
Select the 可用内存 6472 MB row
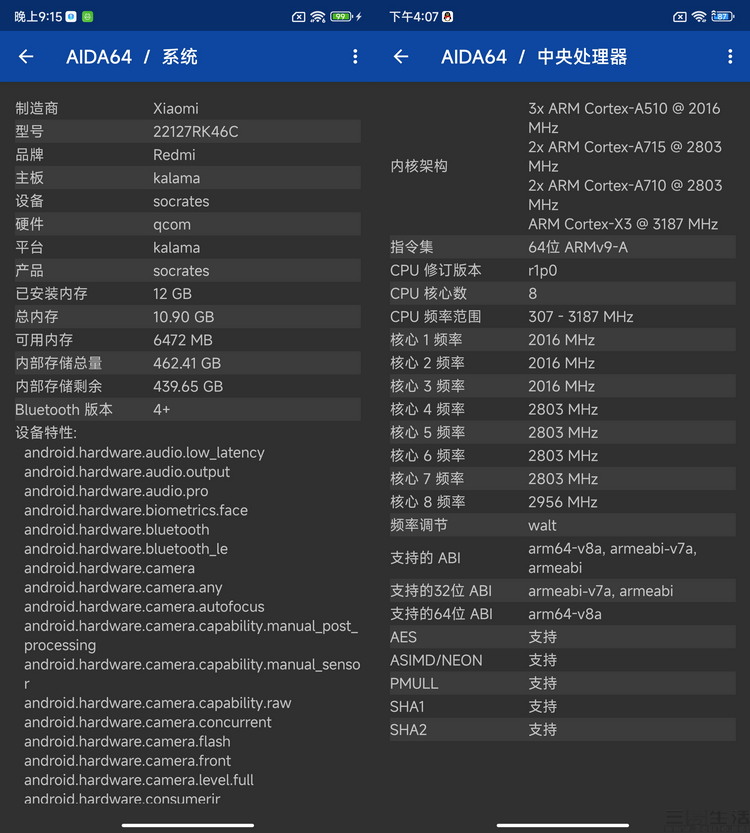pos(188,340)
